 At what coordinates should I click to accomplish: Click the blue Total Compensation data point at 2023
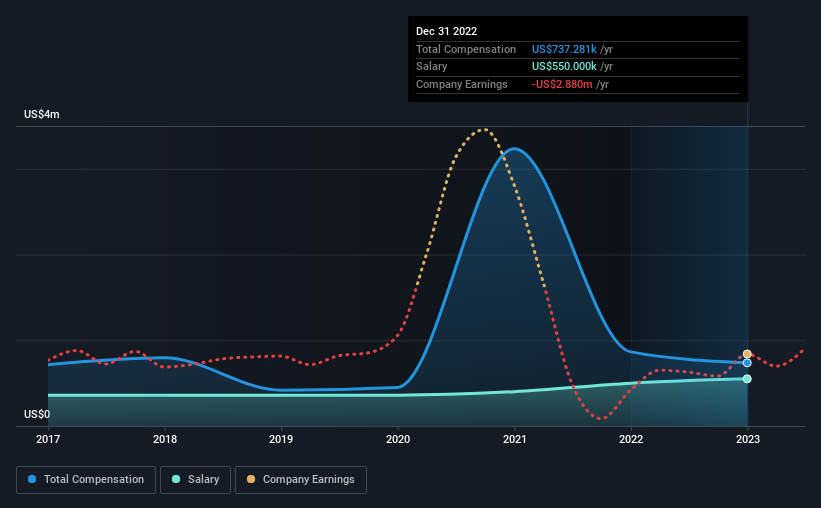pyautogui.click(x=747, y=363)
